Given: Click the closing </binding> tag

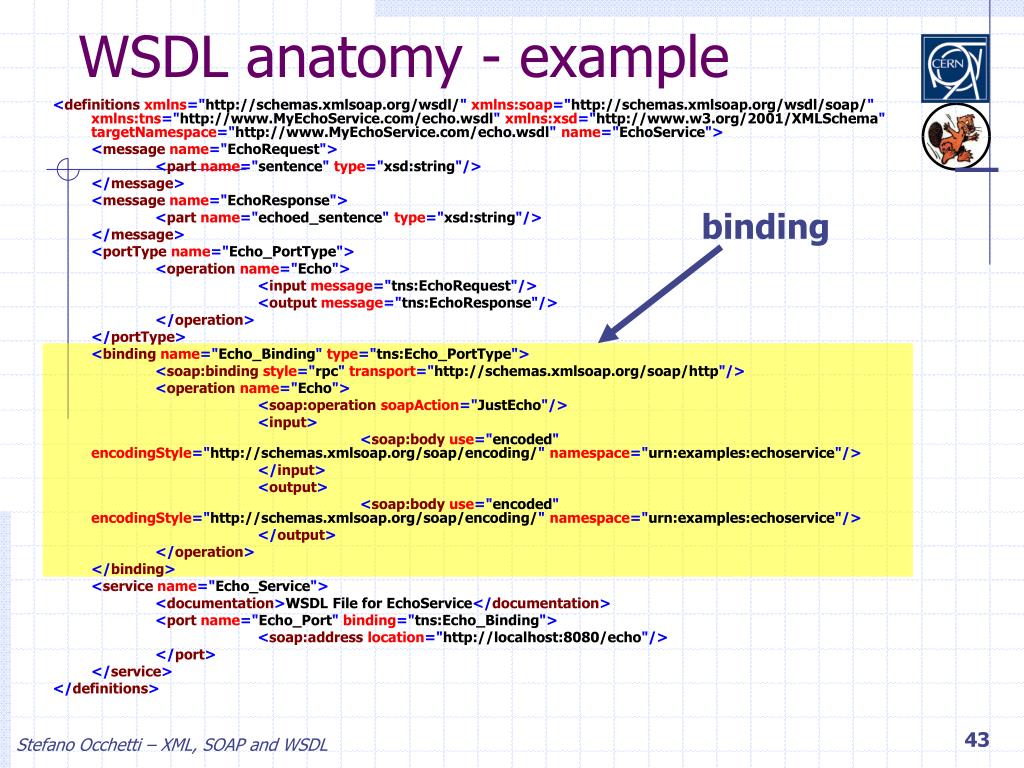Looking at the screenshot, I should coord(133,569).
